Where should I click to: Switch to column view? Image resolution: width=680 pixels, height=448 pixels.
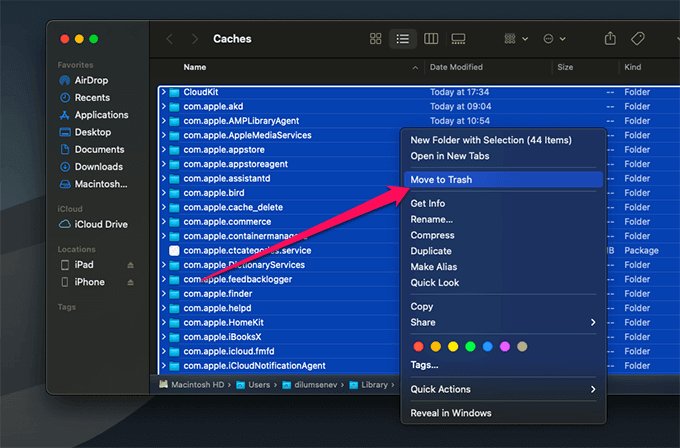point(431,39)
